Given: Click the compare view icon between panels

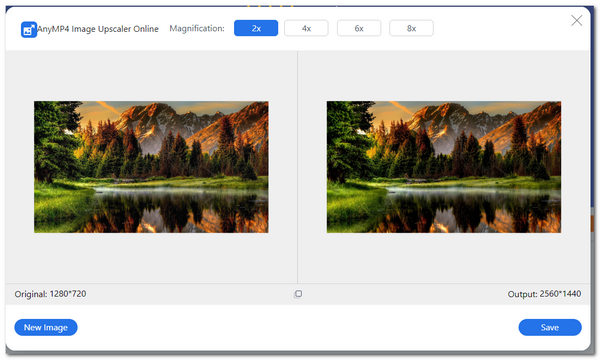Looking at the screenshot, I should [298, 294].
